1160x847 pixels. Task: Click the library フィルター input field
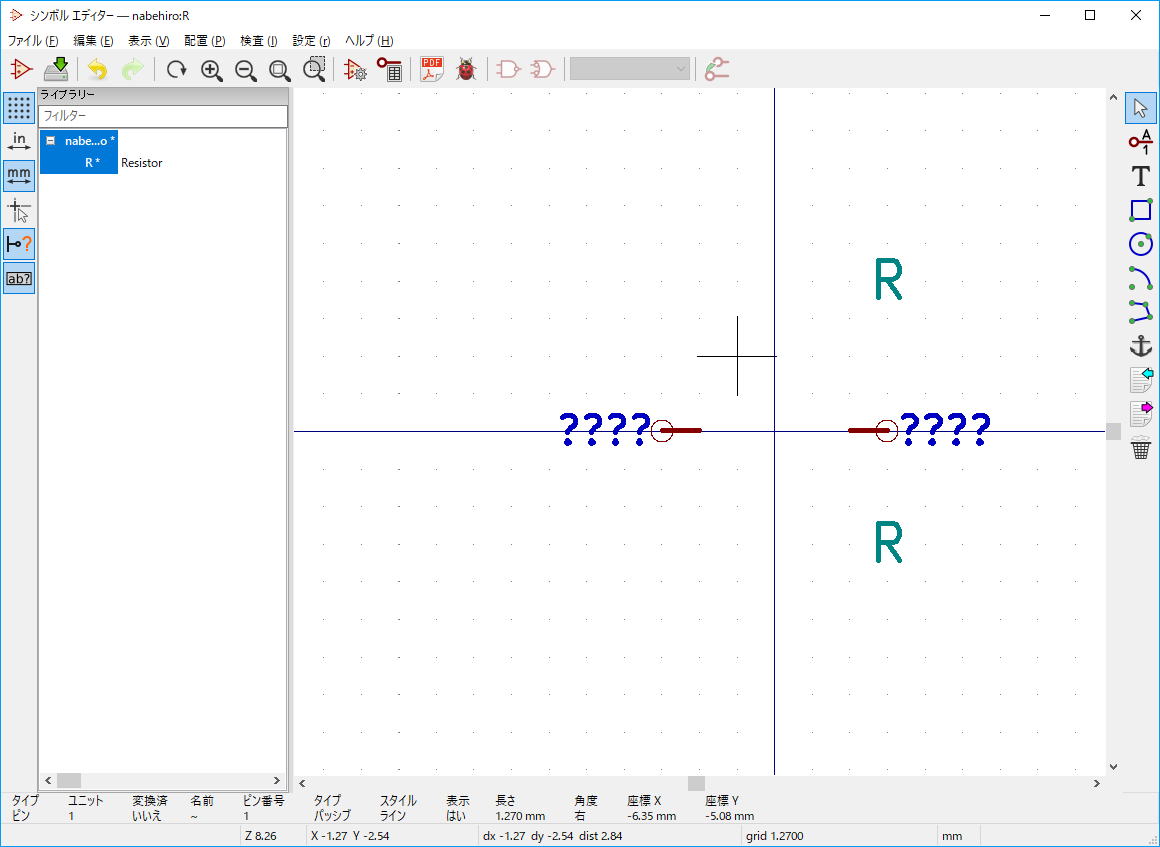163,116
